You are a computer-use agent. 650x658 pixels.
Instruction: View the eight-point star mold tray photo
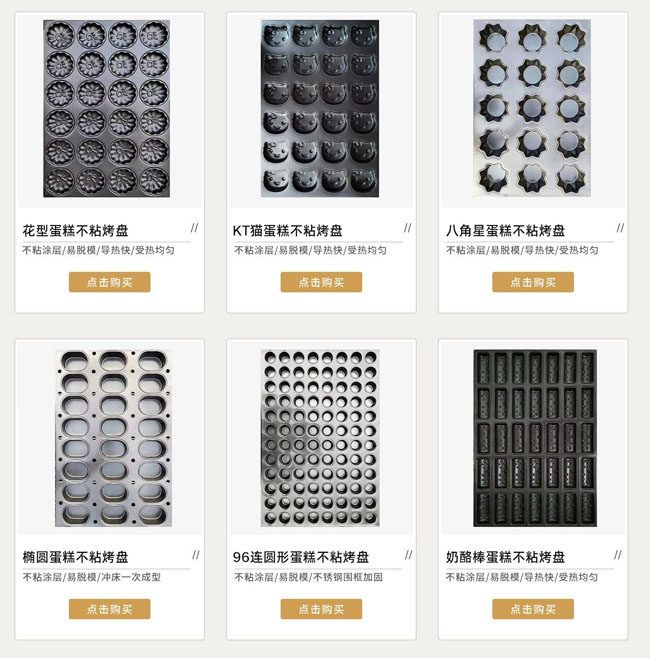point(532,108)
